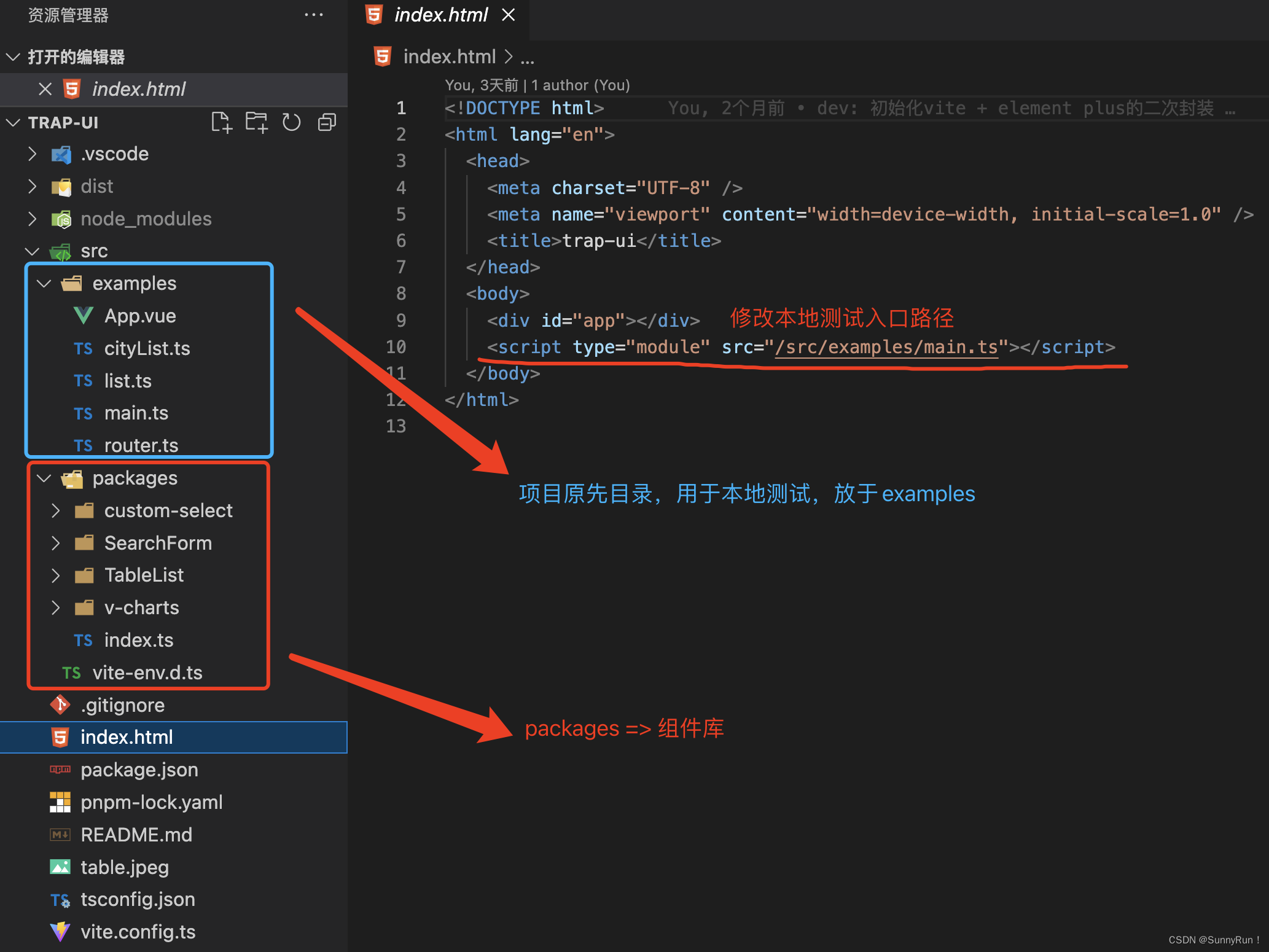Click the TS icon beside cityList.ts

pyautogui.click(x=83, y=349)
